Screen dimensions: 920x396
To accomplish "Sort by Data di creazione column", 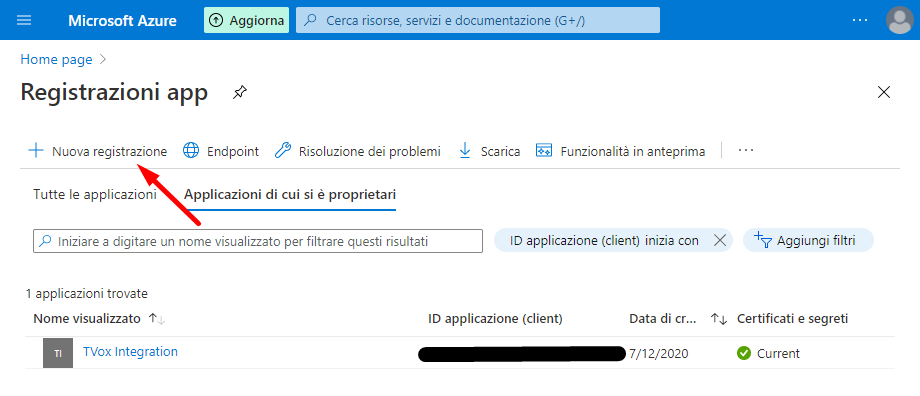I will 678,319.
